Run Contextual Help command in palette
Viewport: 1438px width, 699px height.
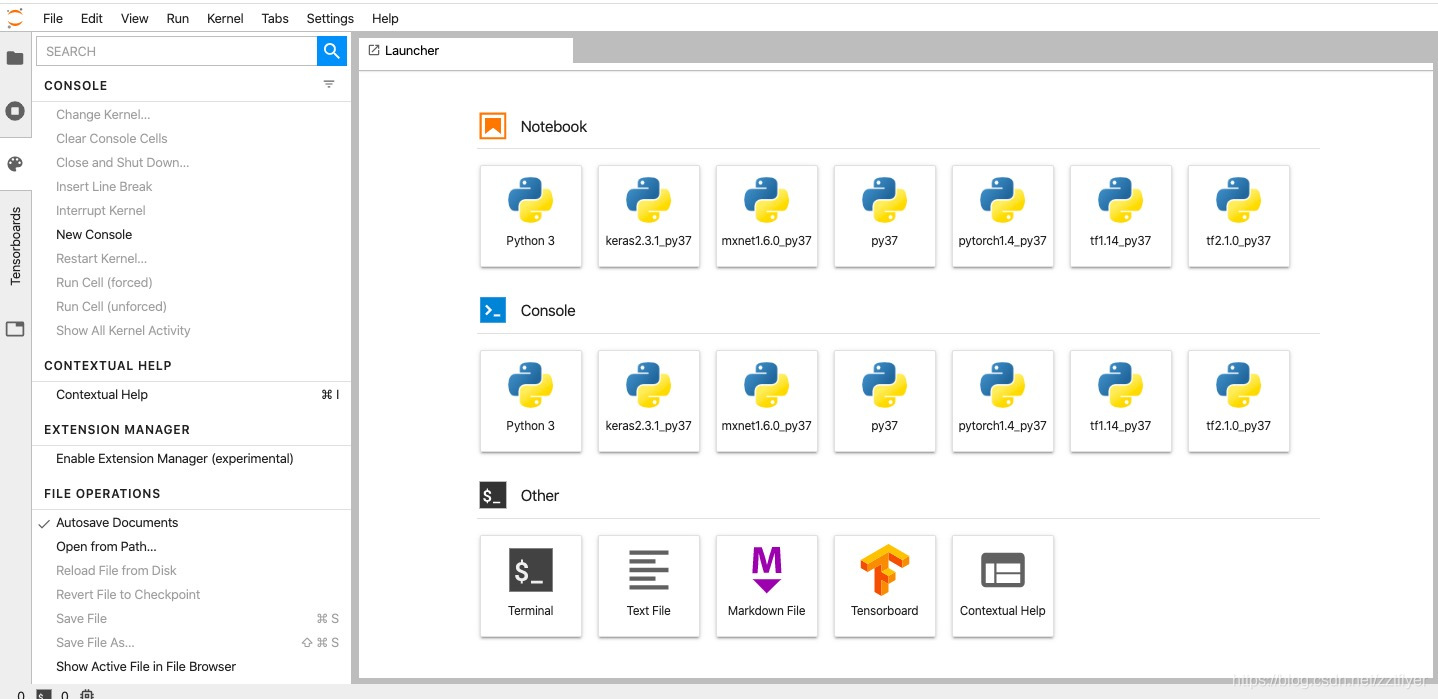point(193,395)
